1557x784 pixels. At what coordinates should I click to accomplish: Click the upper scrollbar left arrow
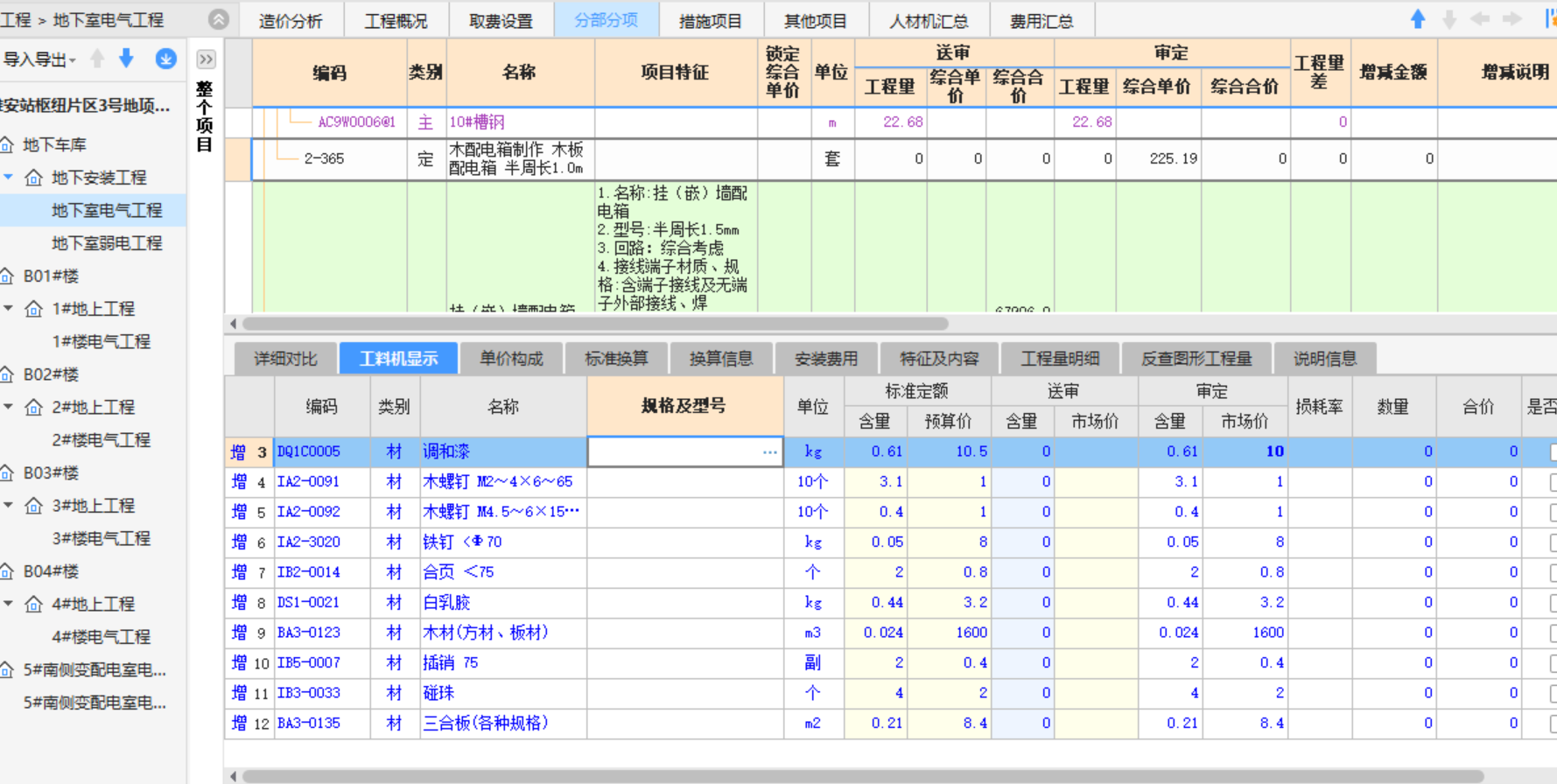(x=233, y=324)
